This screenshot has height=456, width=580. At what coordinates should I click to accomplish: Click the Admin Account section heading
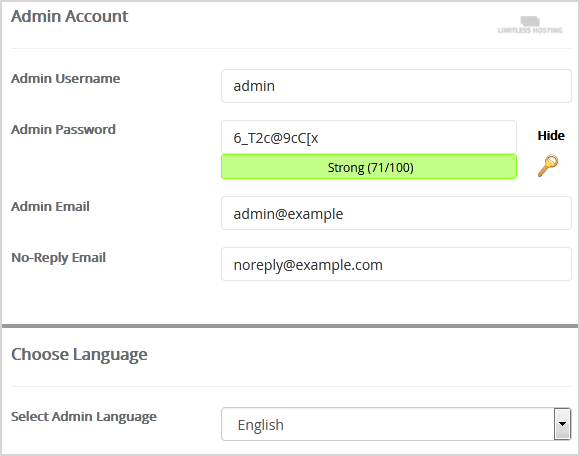[70, 16]
